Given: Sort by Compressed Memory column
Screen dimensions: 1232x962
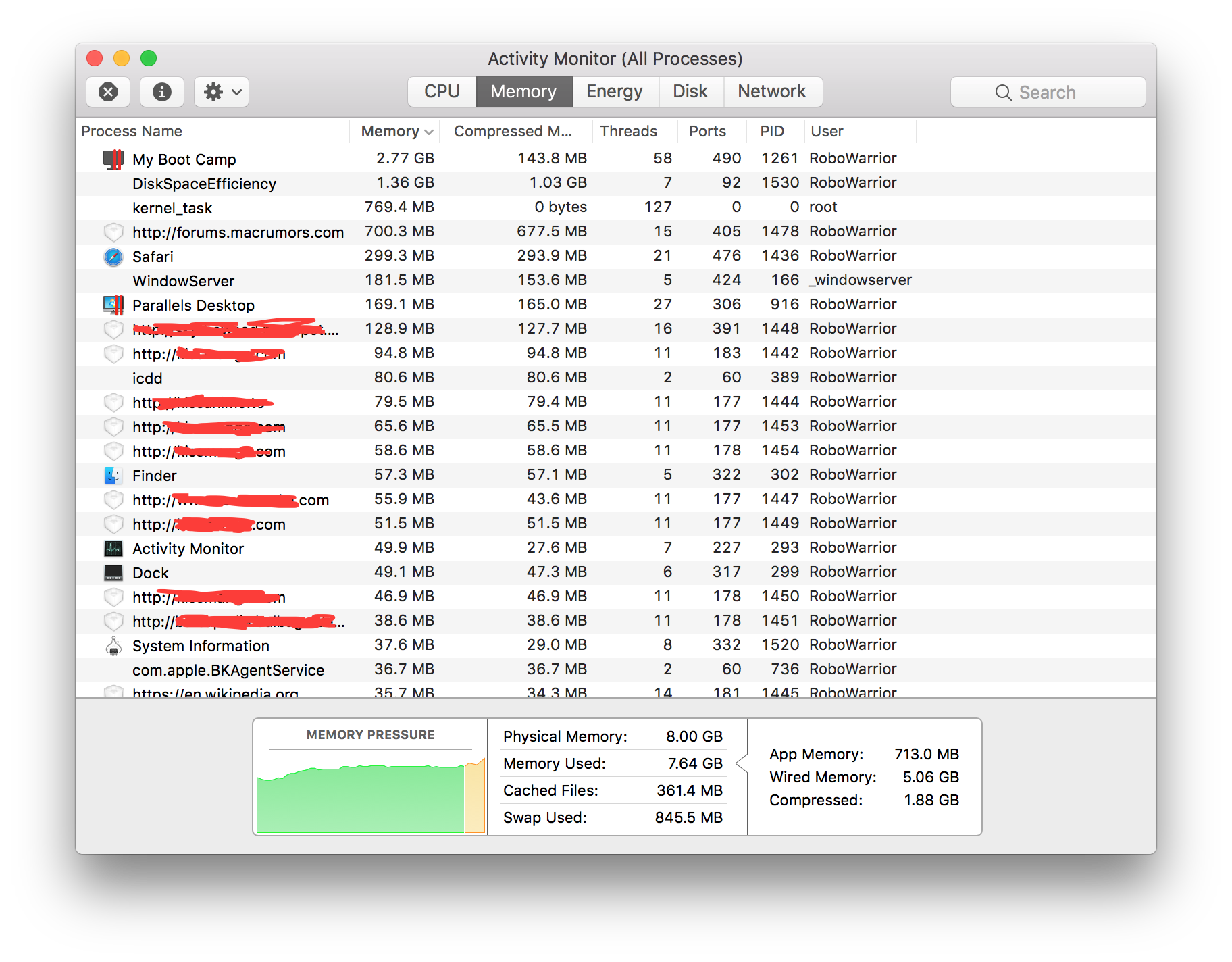Looking at the screenshot, I should coord(515,131).
